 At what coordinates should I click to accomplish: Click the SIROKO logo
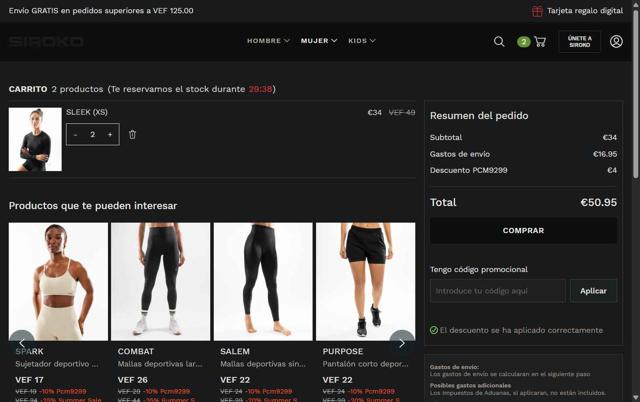tap(46, 41)
